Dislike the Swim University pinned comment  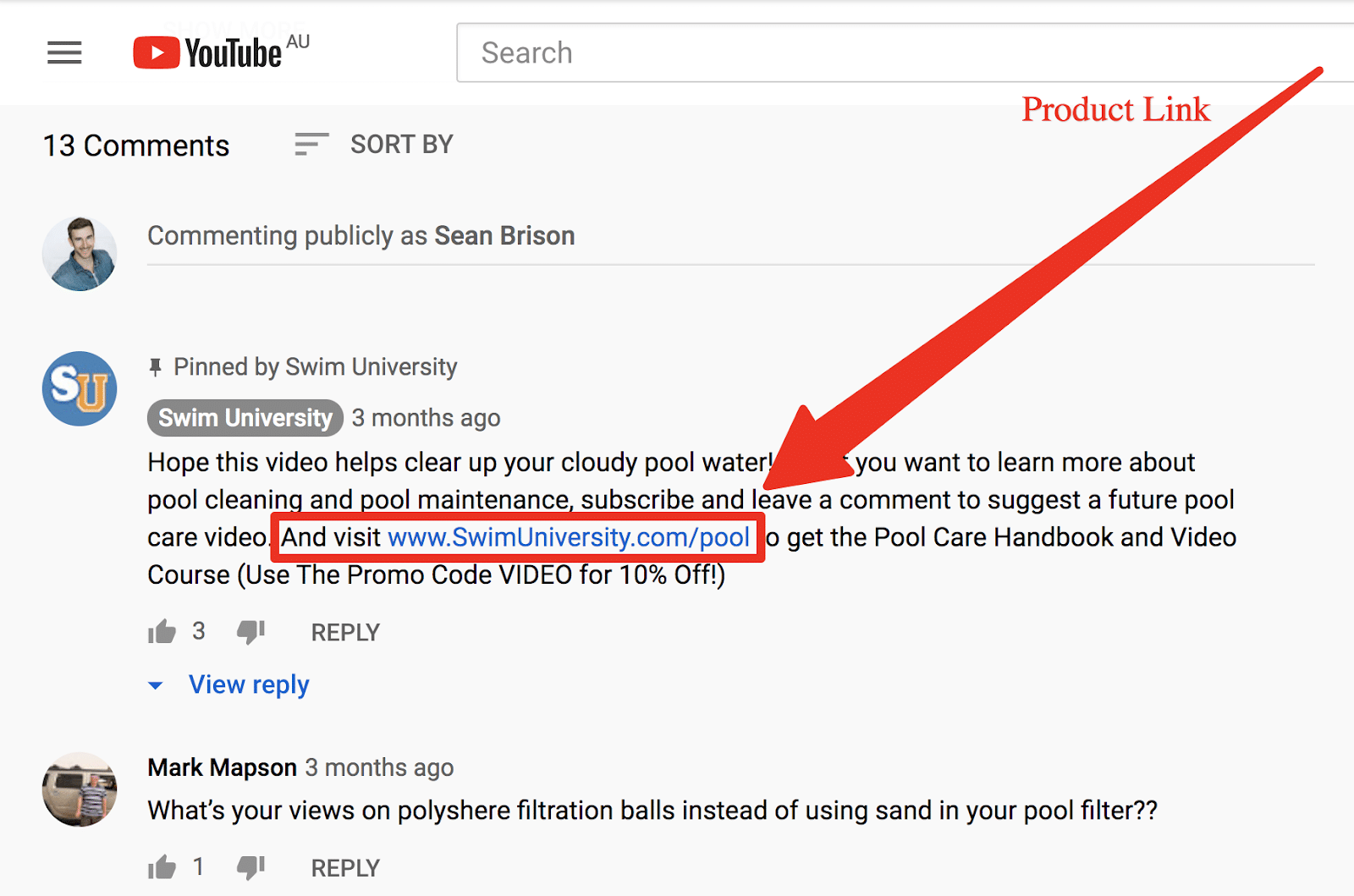coord(250,631)
